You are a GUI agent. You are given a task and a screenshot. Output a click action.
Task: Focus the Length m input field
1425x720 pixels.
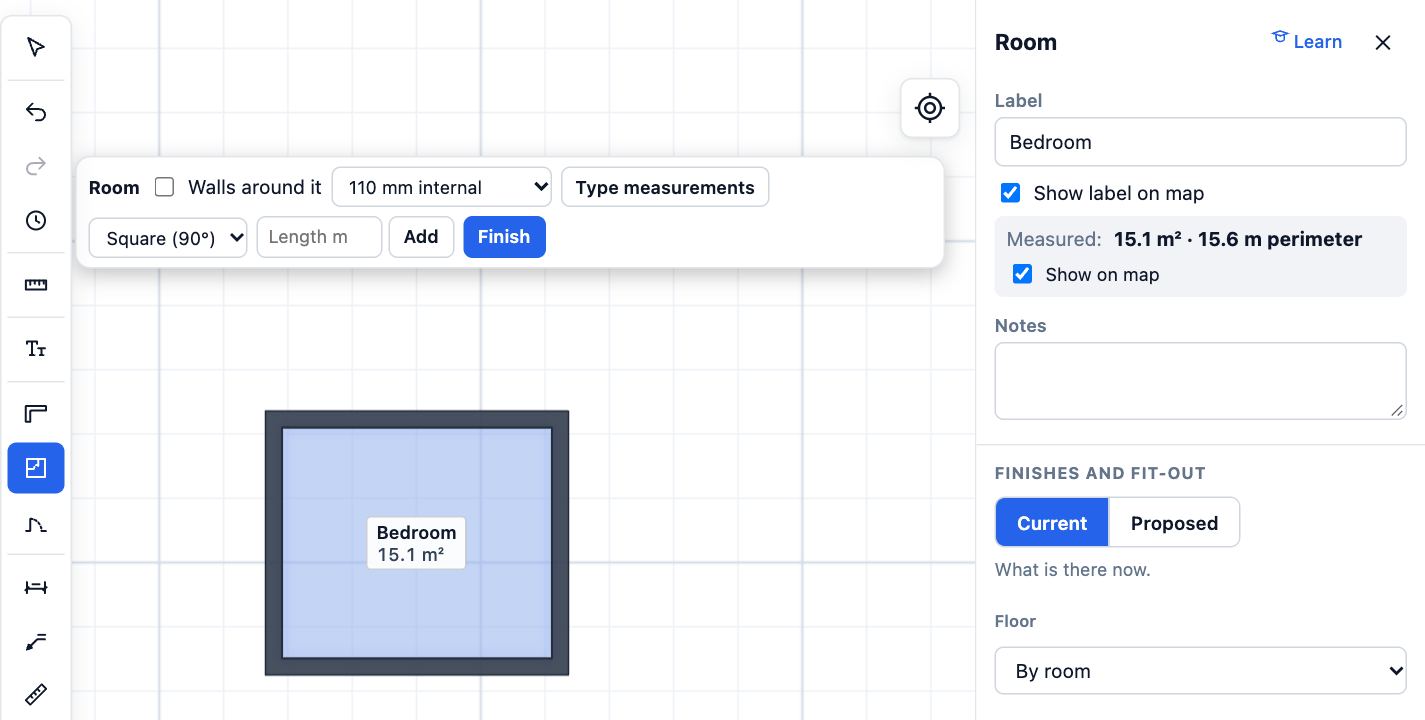(319, 237)
